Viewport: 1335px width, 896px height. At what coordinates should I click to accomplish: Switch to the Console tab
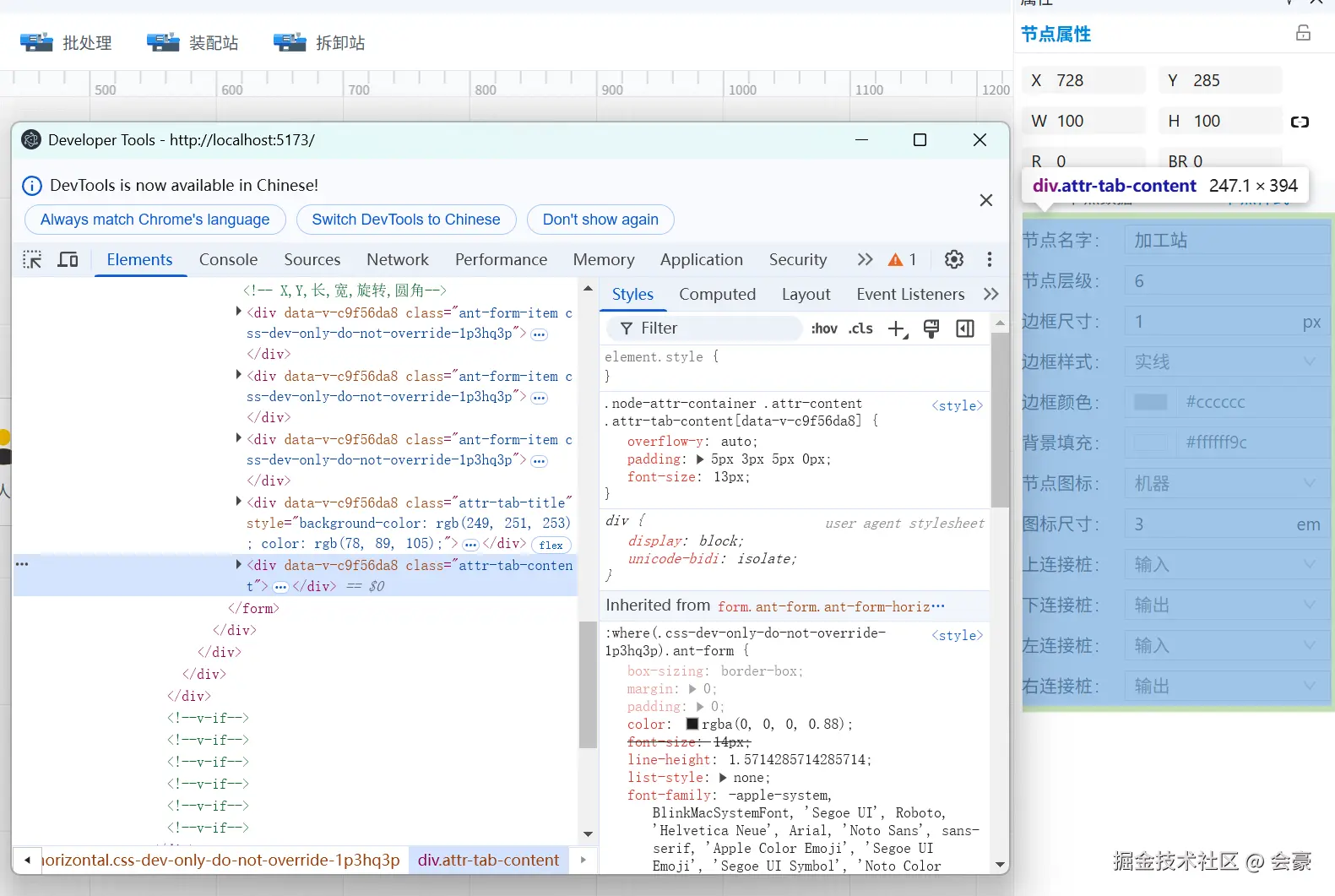[228, 259]
